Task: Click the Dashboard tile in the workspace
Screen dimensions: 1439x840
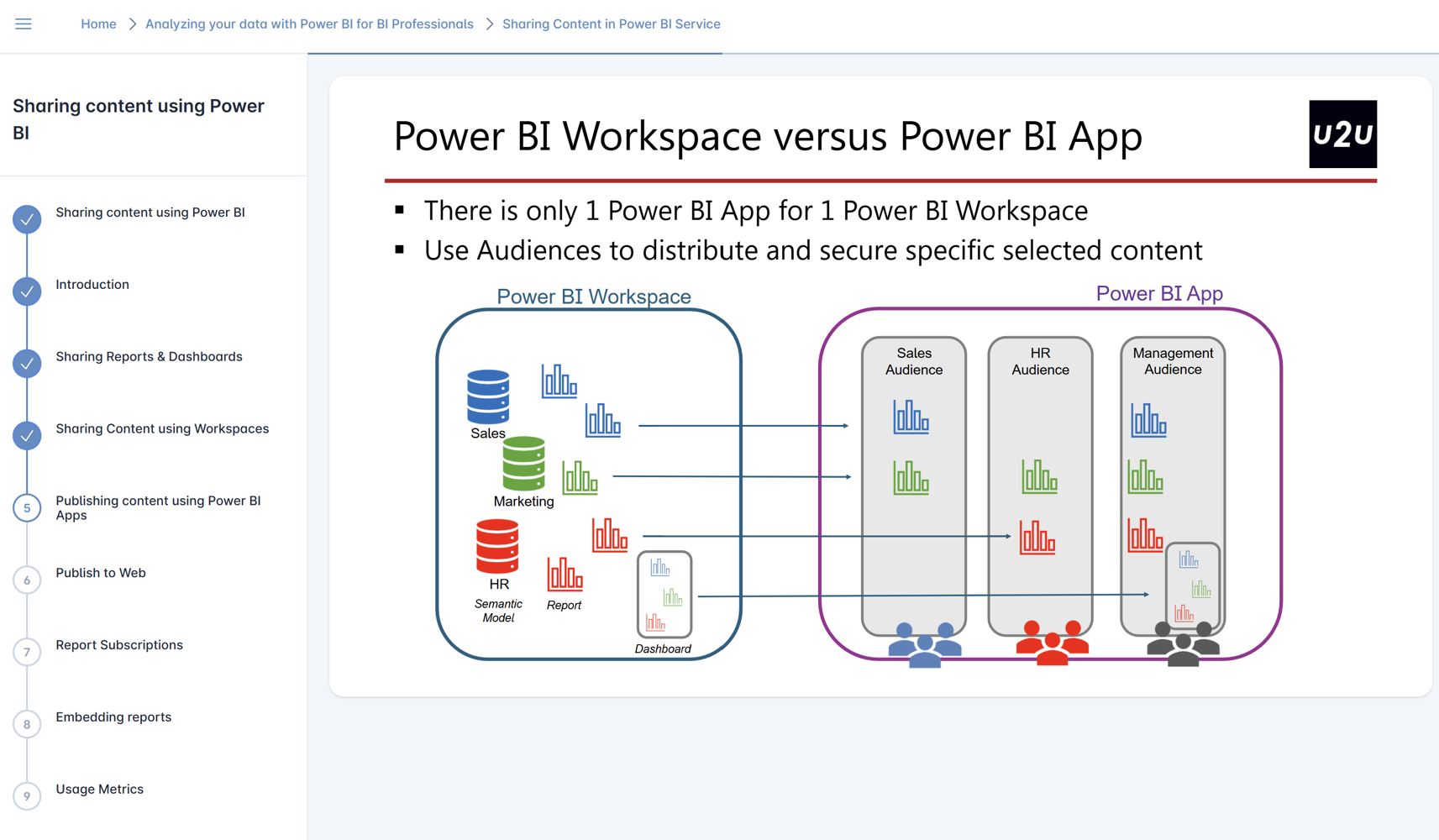Action: [x=664, y=594]
